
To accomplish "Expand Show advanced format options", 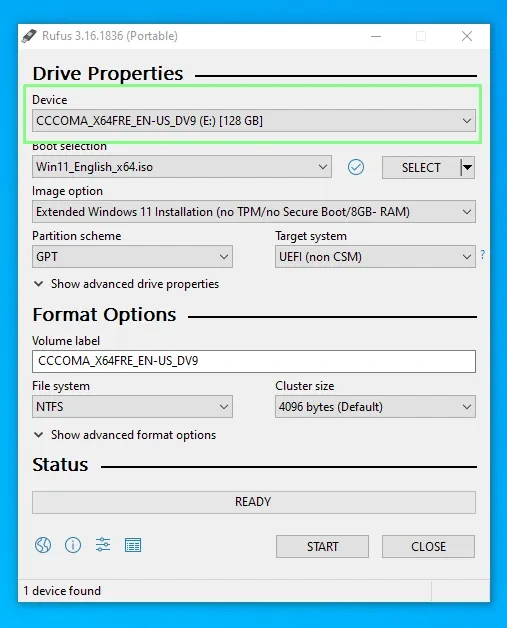I will 125,435.
